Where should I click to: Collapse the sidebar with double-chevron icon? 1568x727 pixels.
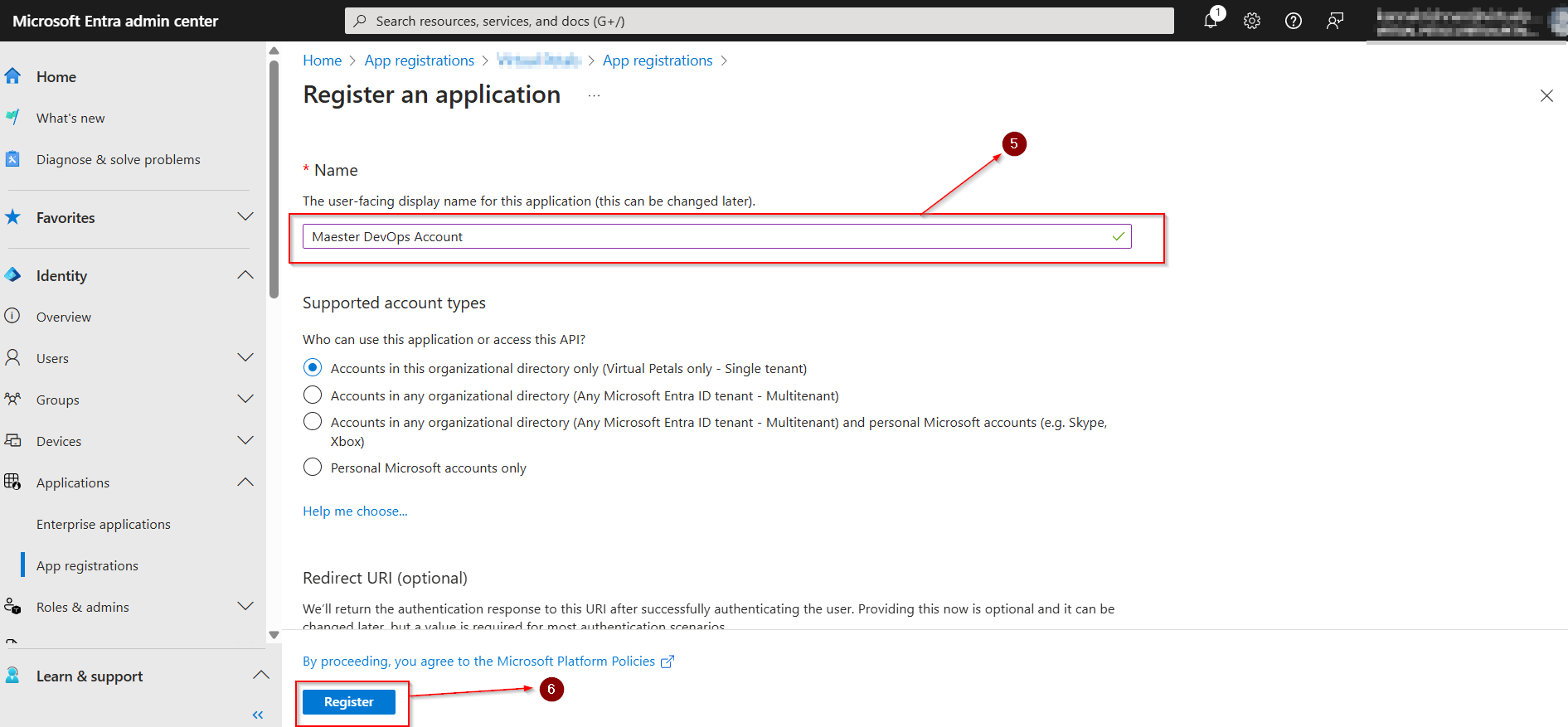[x=258, y=715]
